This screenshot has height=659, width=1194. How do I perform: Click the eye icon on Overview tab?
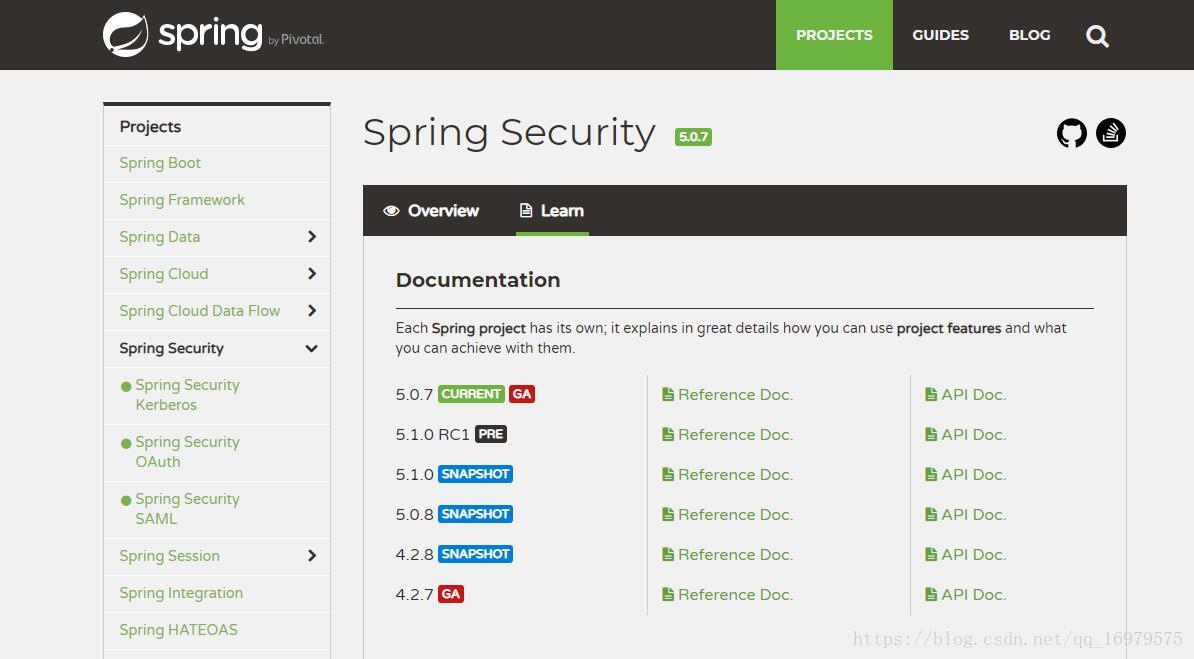pyautogui.click(x=391, y=211)
